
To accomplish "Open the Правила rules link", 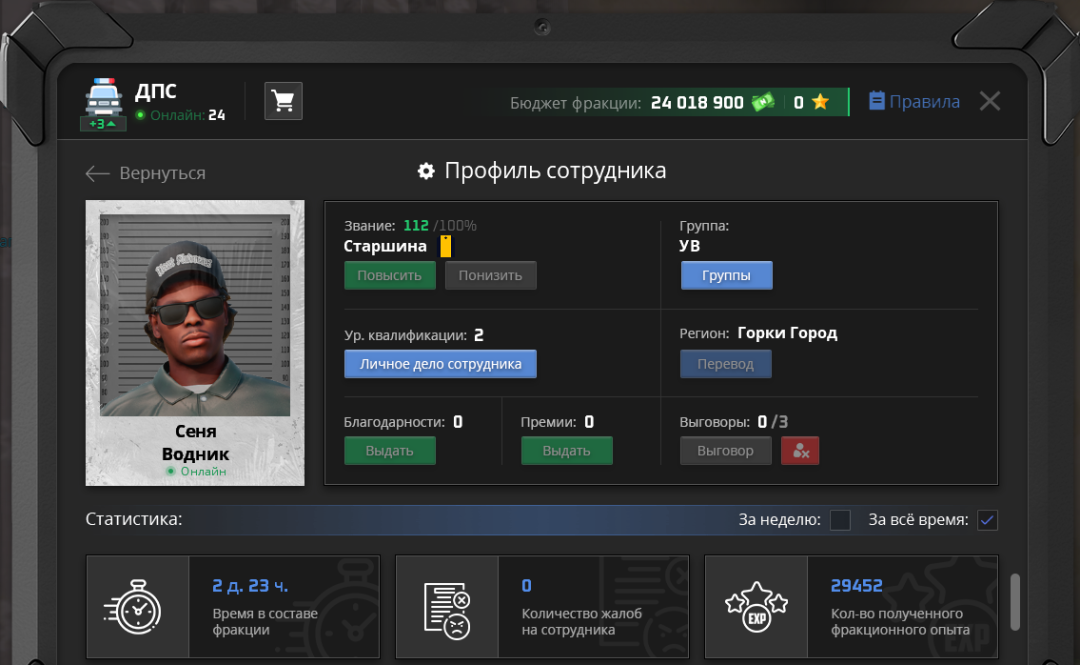I will tap(914, 101).
